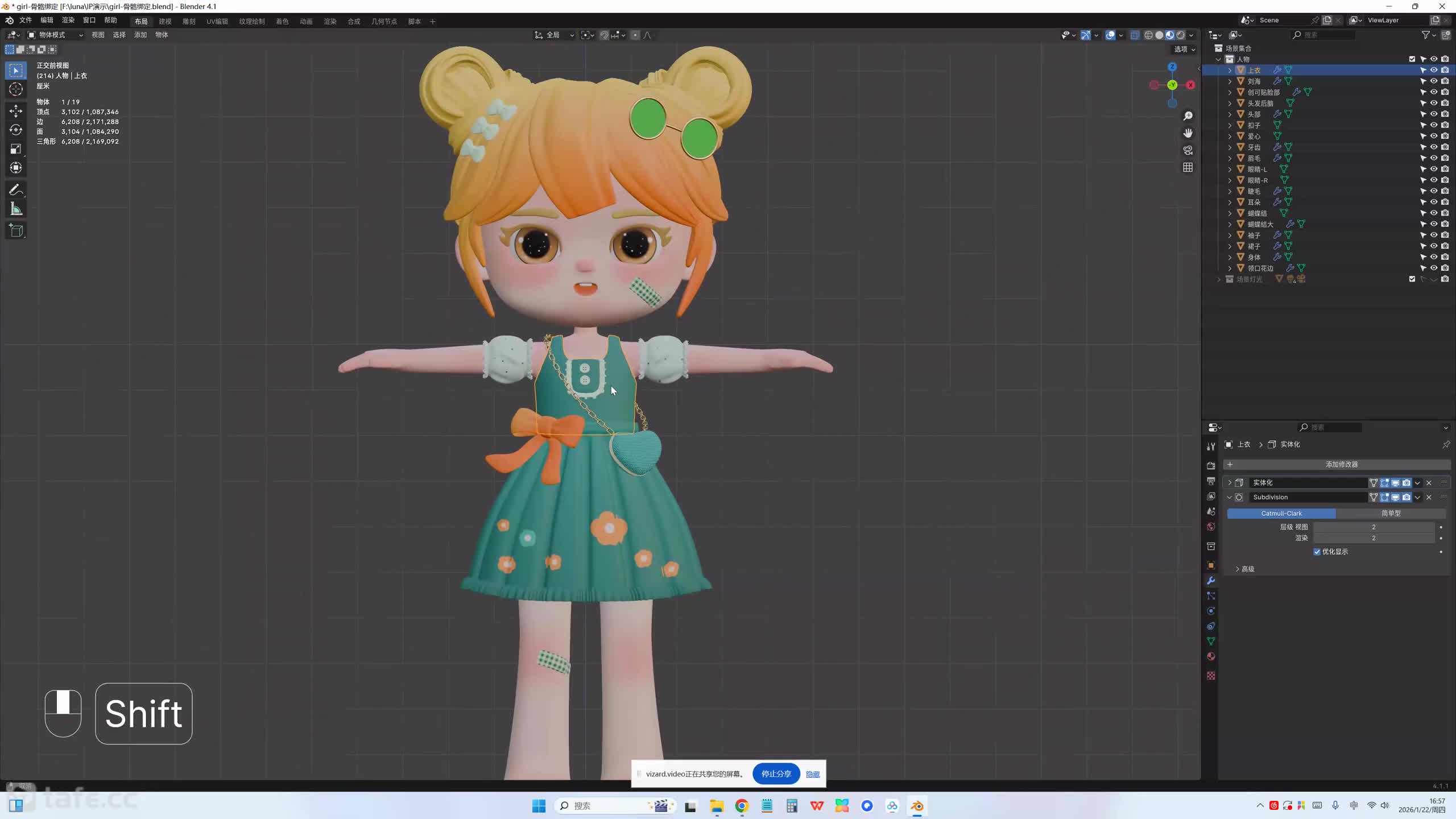The image size is (1456, 819).
Task: Select the Add Cube tool
Action: [x=16, y=230]
